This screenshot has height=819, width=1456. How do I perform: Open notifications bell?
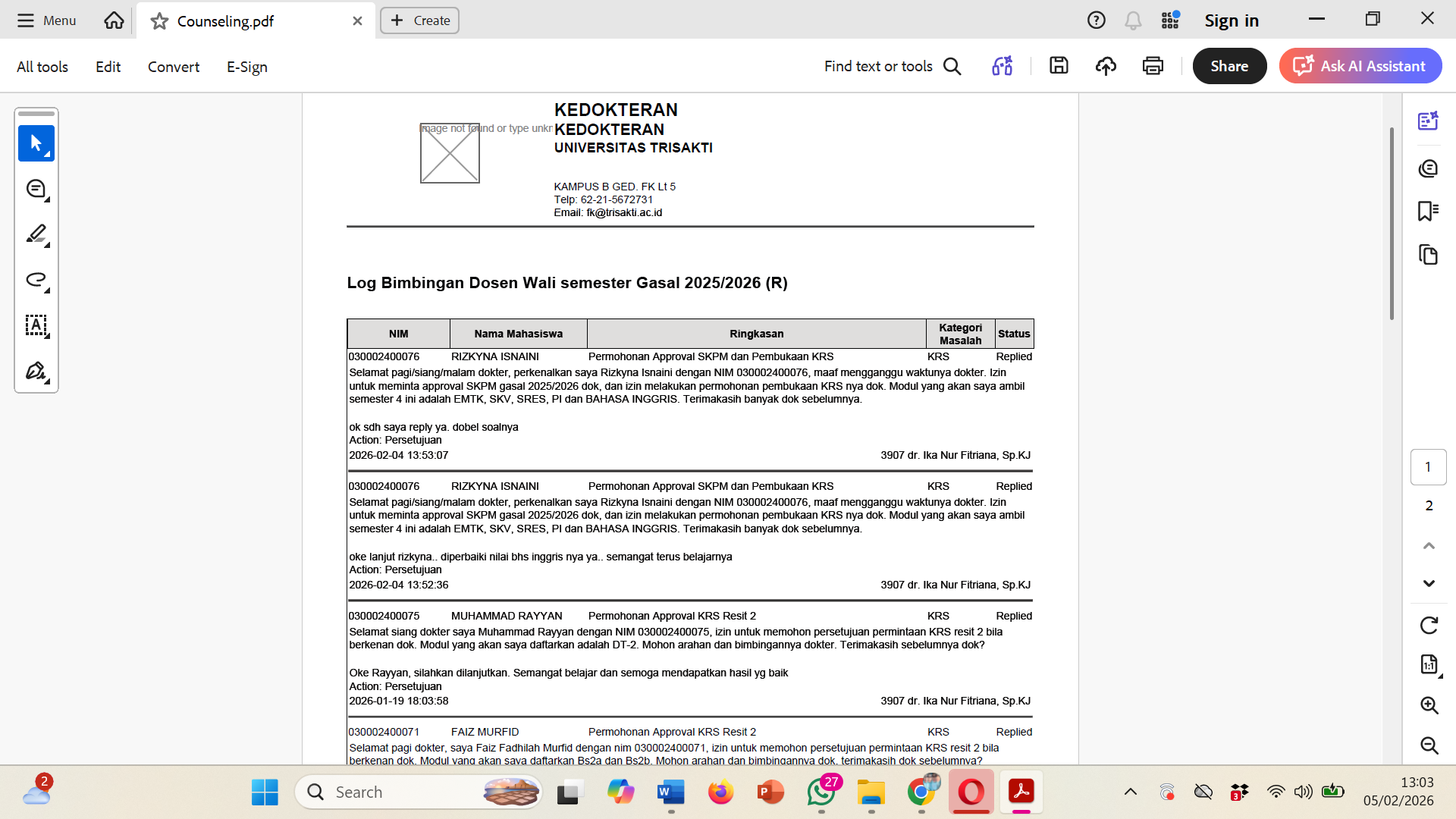[x=1133, y=20]
